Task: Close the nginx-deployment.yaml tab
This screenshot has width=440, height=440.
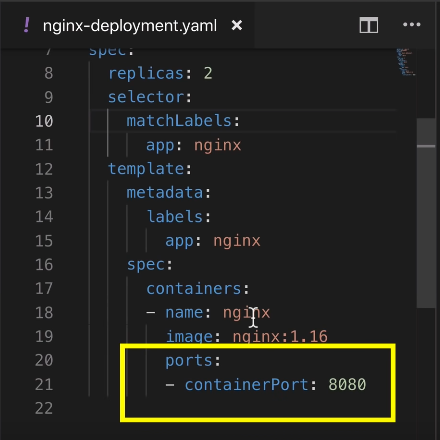Action: pyautogui.click(x=237, y=25)
